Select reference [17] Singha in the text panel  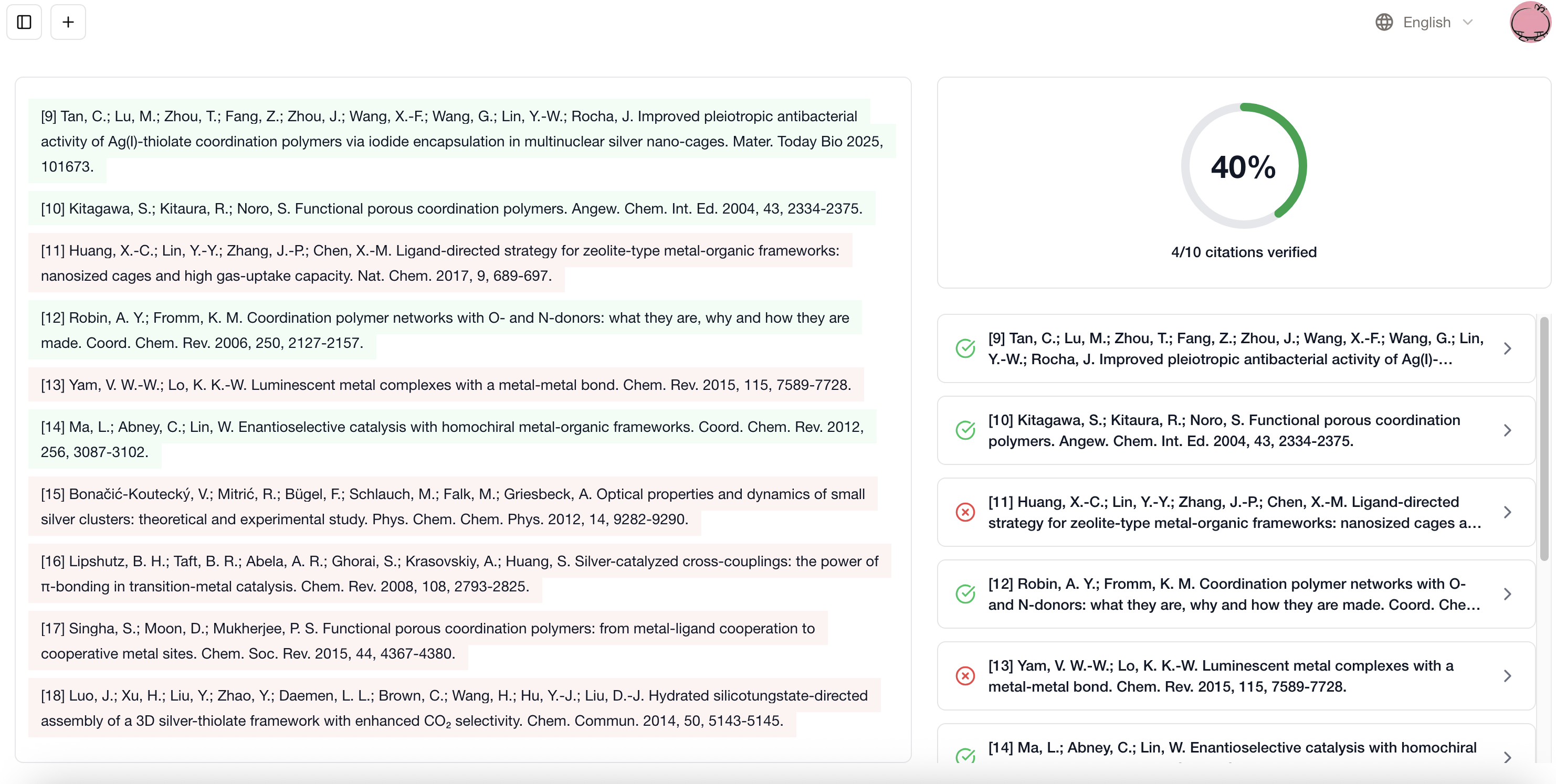[x=428, y=641]
